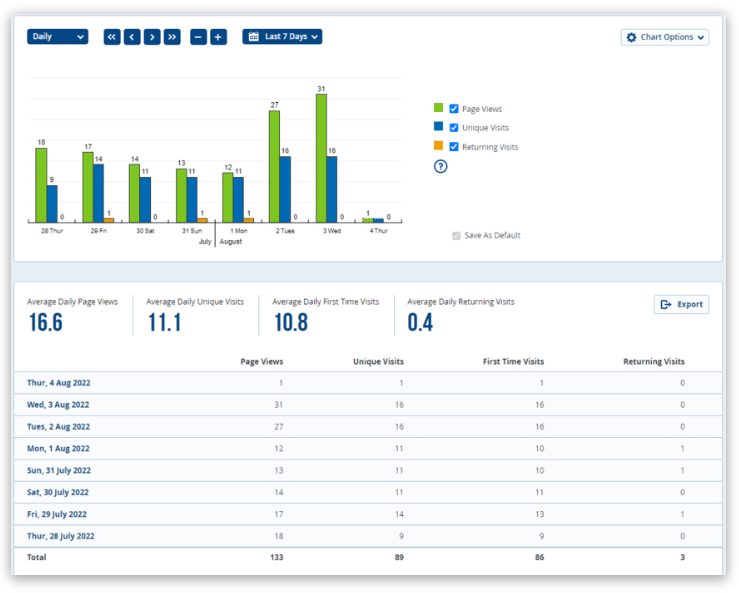The height and width of the screenshot is (593, 739).
Task: Click the Total row label
Action: (36, 557)
